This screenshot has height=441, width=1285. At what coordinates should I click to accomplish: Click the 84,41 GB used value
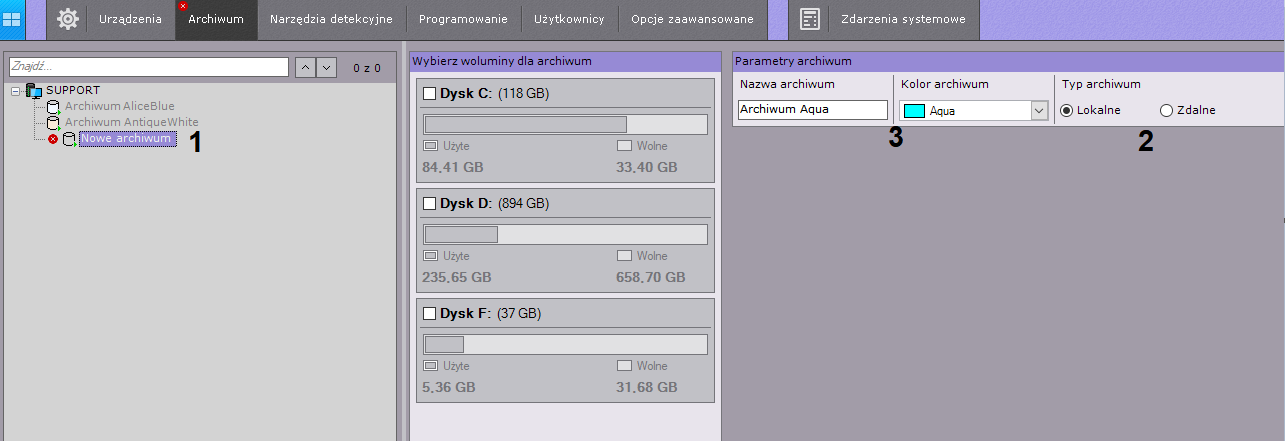tap(453, 167)
